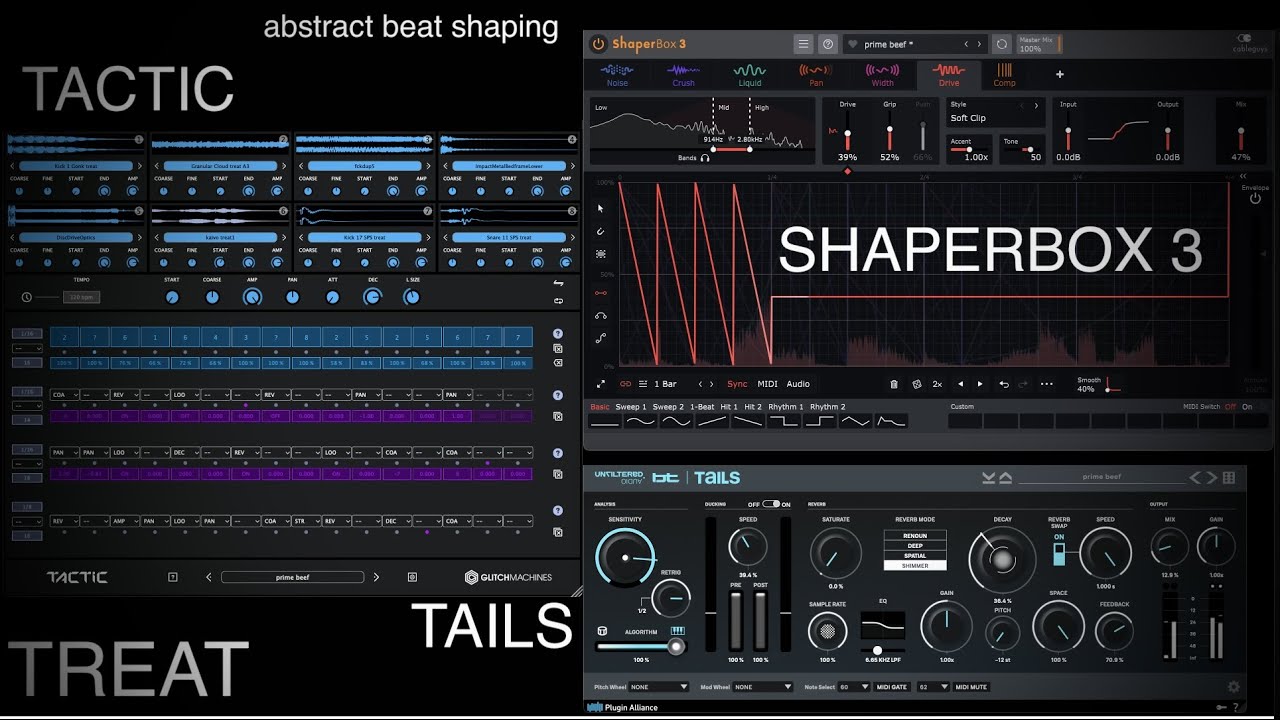1280x720 pixels.
Task: Select Audio trigger mode
Action: (798, 384)
